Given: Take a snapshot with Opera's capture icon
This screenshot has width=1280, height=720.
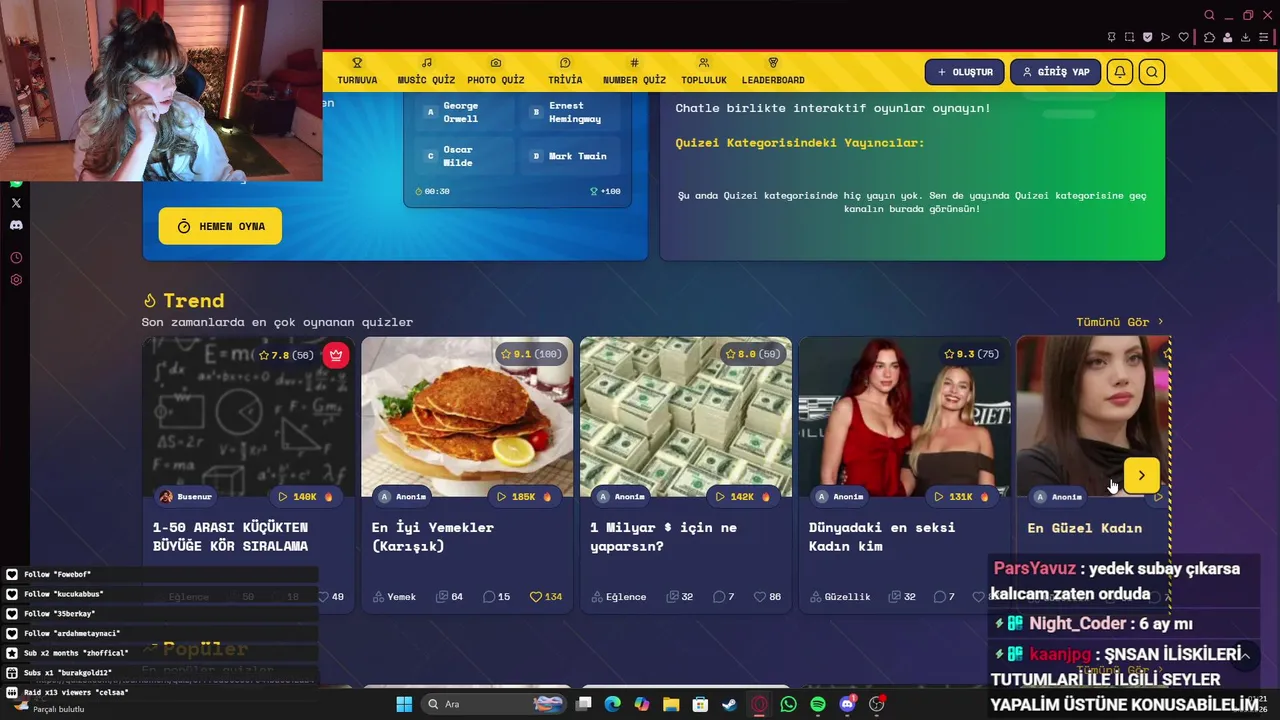Looking at the screenshot, I should click(x=1129, y=37).
